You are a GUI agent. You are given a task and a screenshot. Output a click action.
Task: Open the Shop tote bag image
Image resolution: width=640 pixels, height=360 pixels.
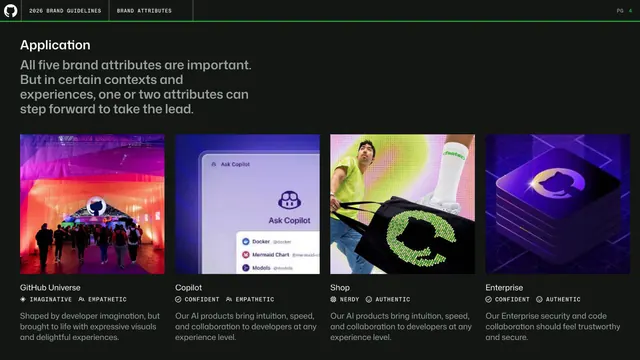coord(402,204)
